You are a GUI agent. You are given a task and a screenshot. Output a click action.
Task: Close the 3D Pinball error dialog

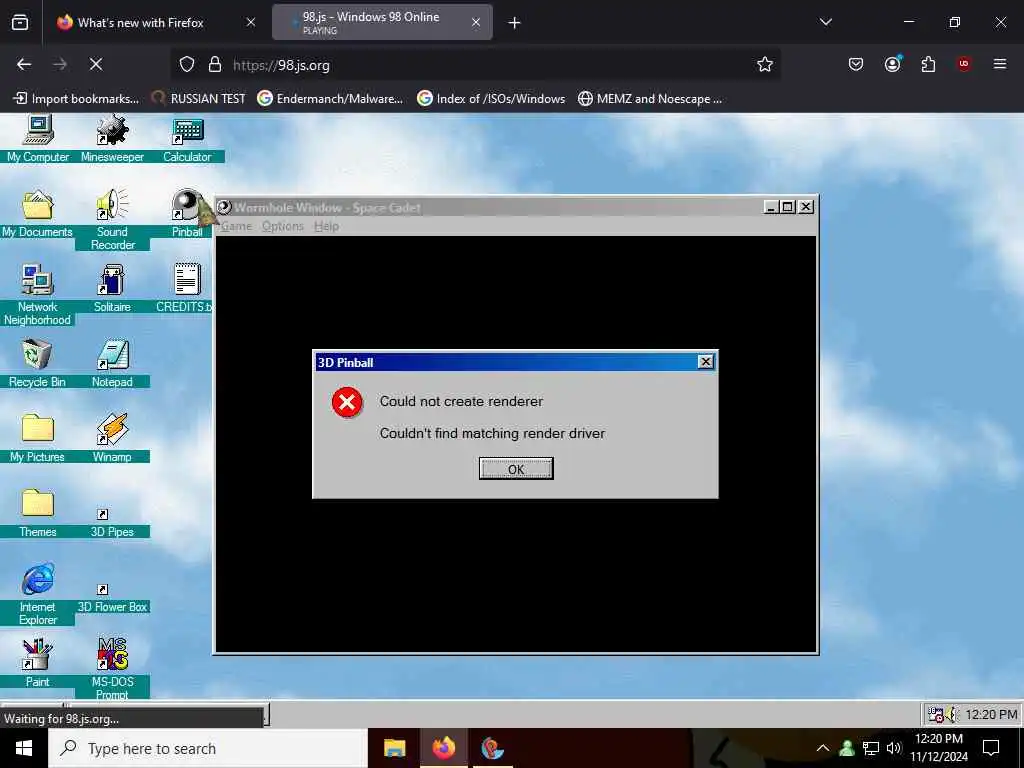[706, 362]
